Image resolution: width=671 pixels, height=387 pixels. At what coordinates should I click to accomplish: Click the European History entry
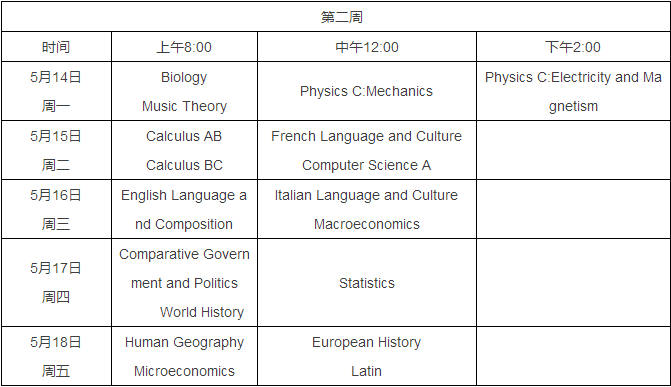click(367, 342)
